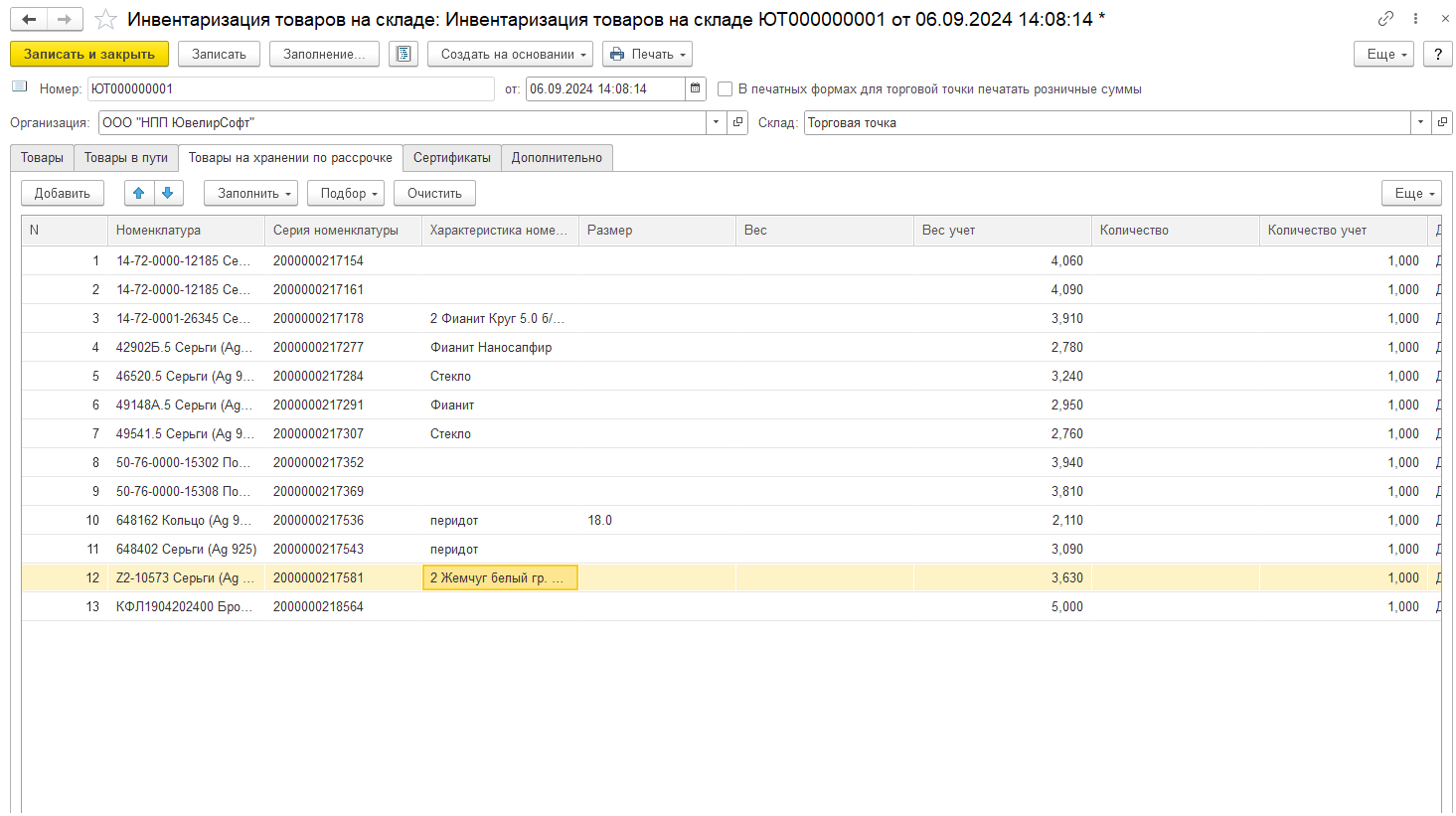The image size is (1456, 816).
Task: Open the Дополнительно tab
Action: (557, 158)
